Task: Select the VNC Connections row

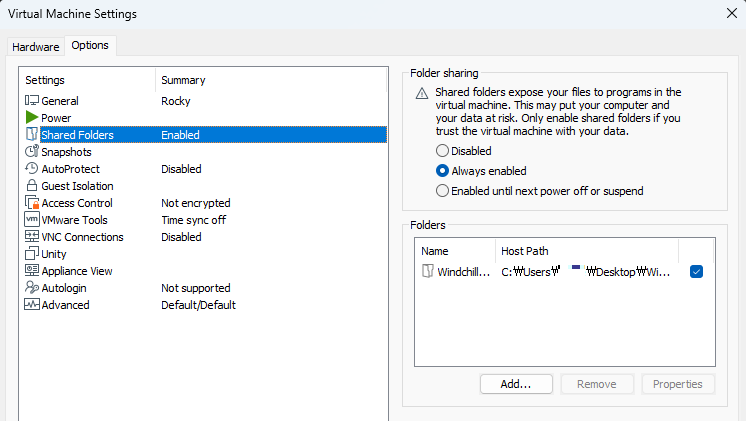Action: pos(206,237)
